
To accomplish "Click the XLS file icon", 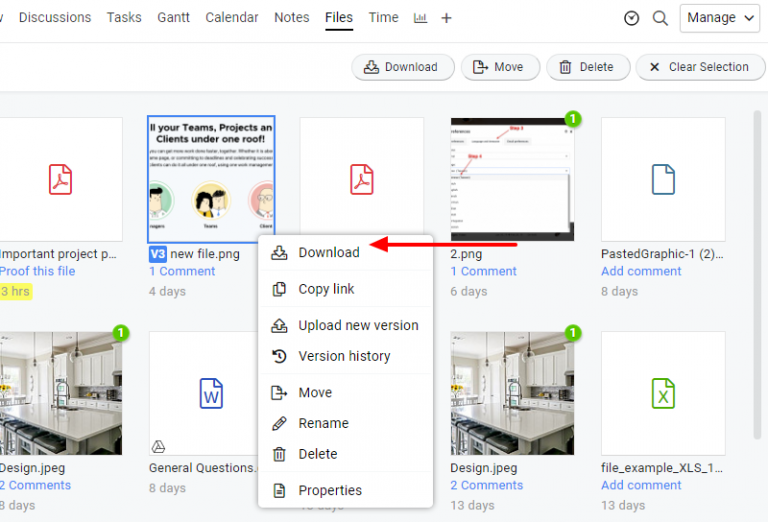I will [x=662, y=393].
